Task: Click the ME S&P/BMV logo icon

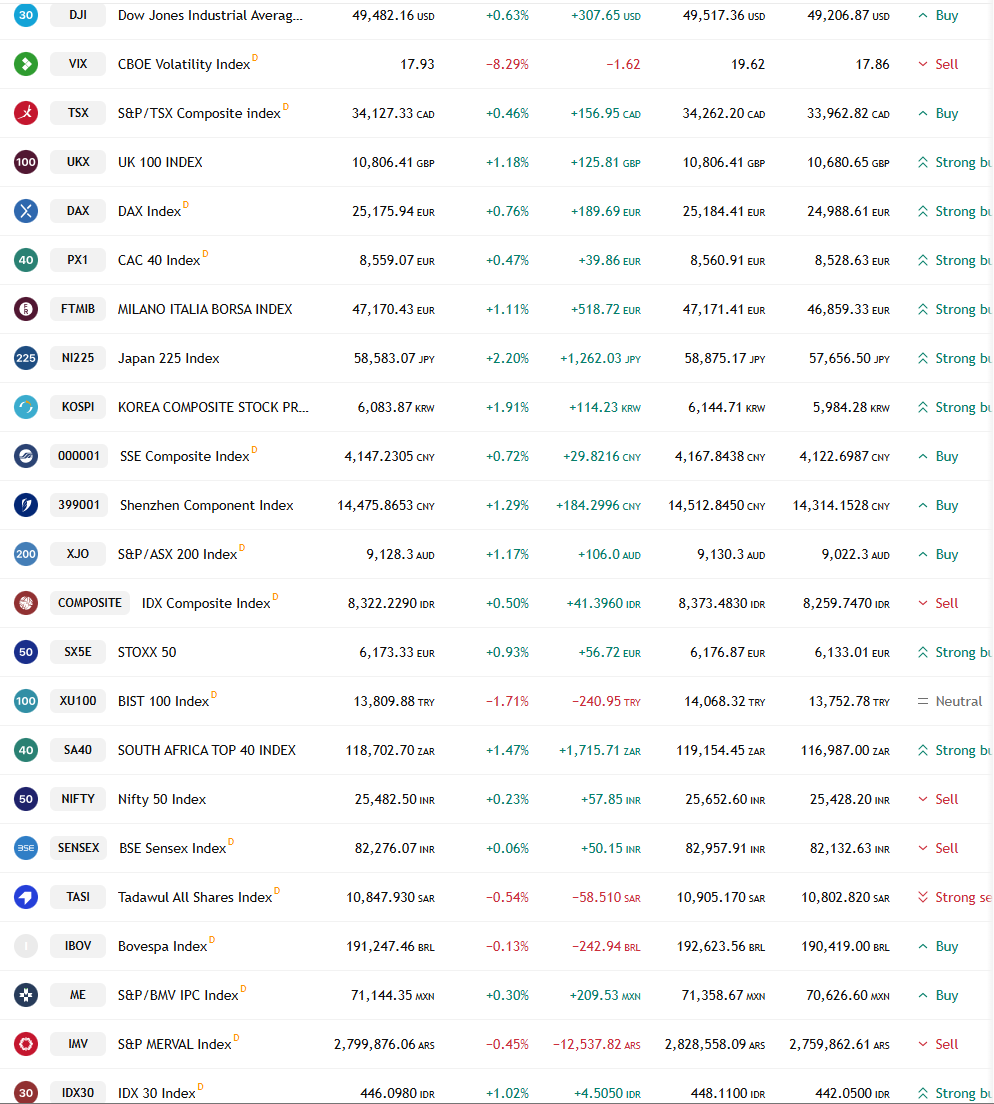Action: (26, 995)
